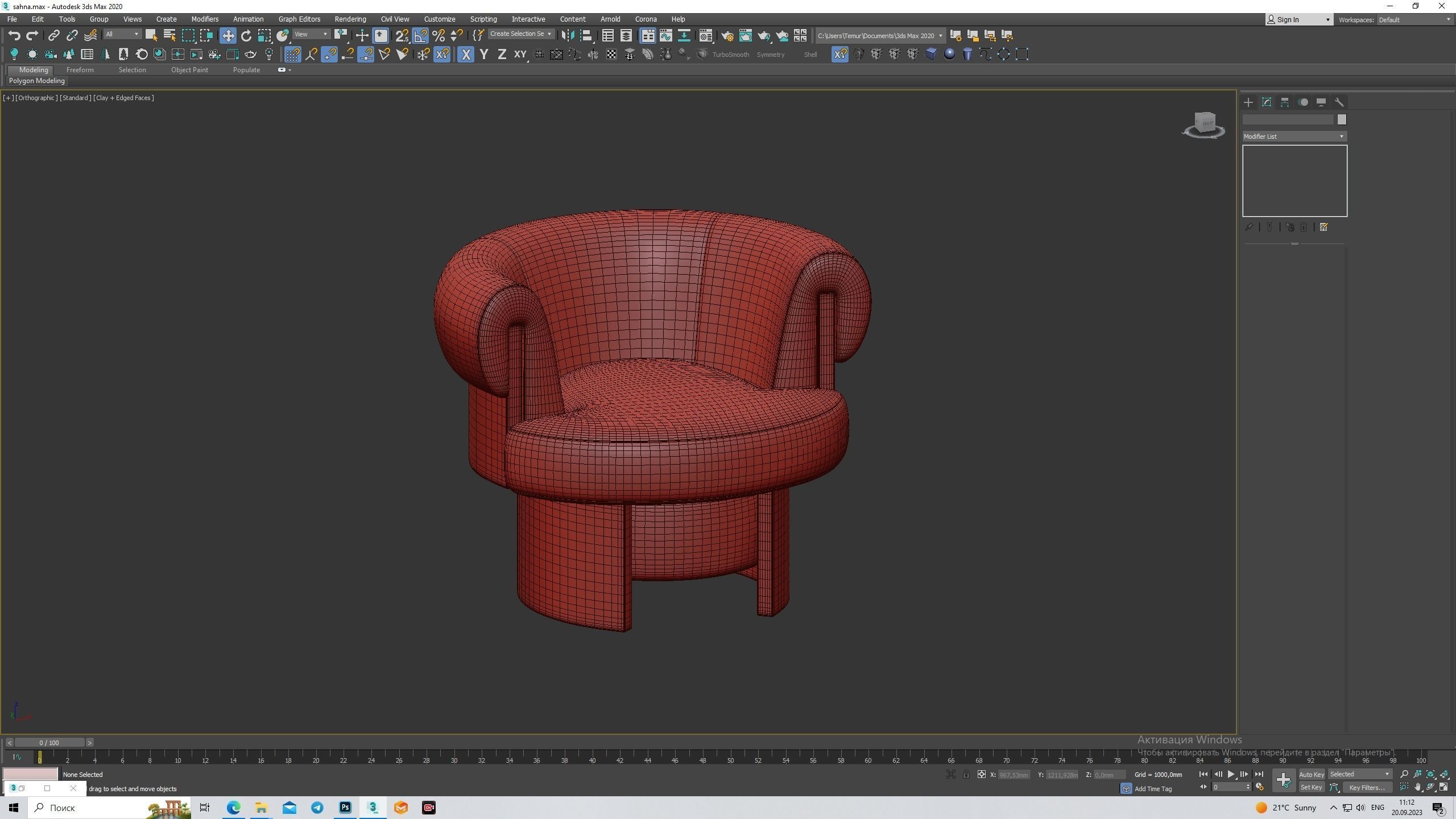
Task: Open the Align tool icon
Action: pos(586,36)
